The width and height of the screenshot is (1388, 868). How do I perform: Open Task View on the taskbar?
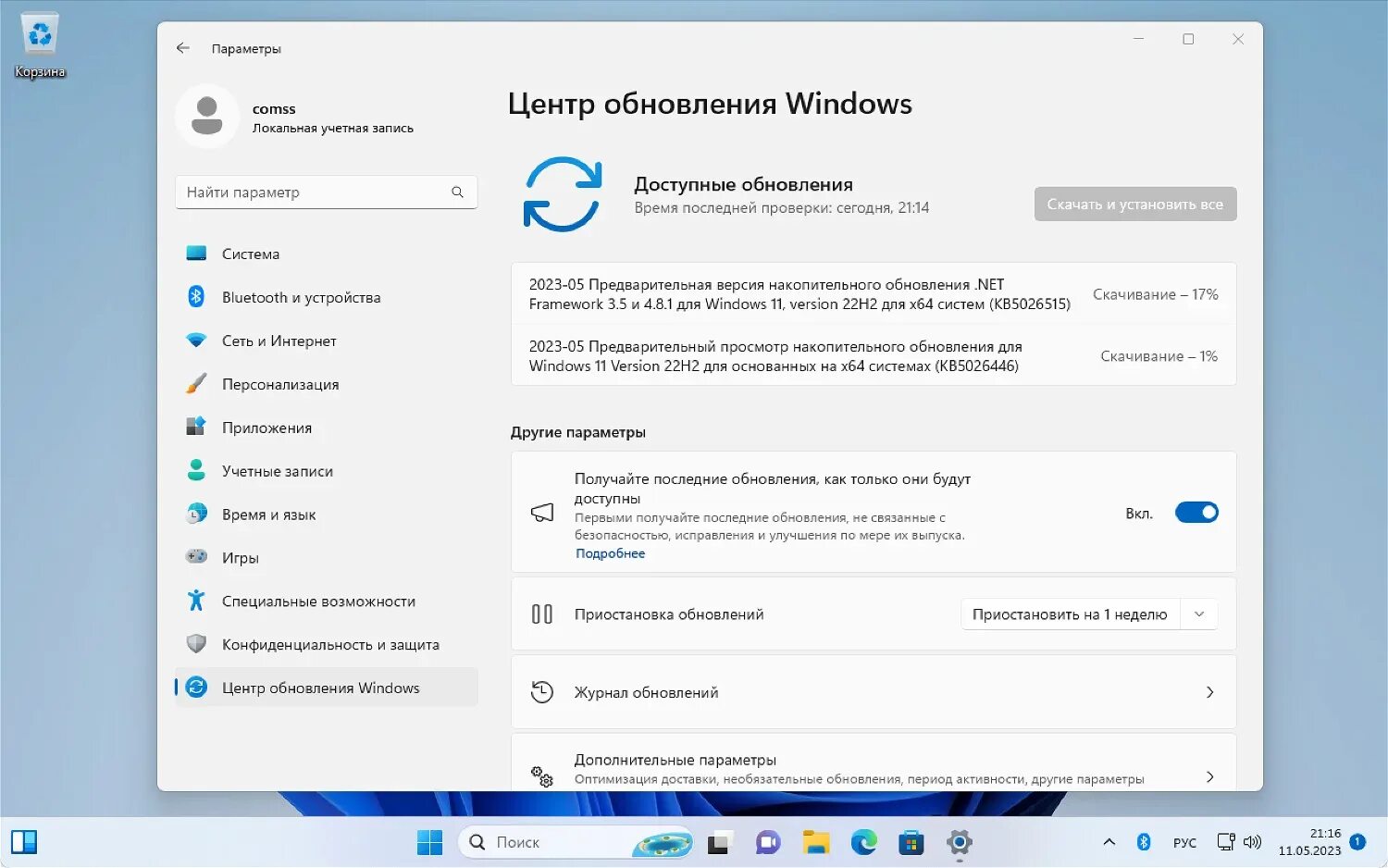tap(718, 843)
